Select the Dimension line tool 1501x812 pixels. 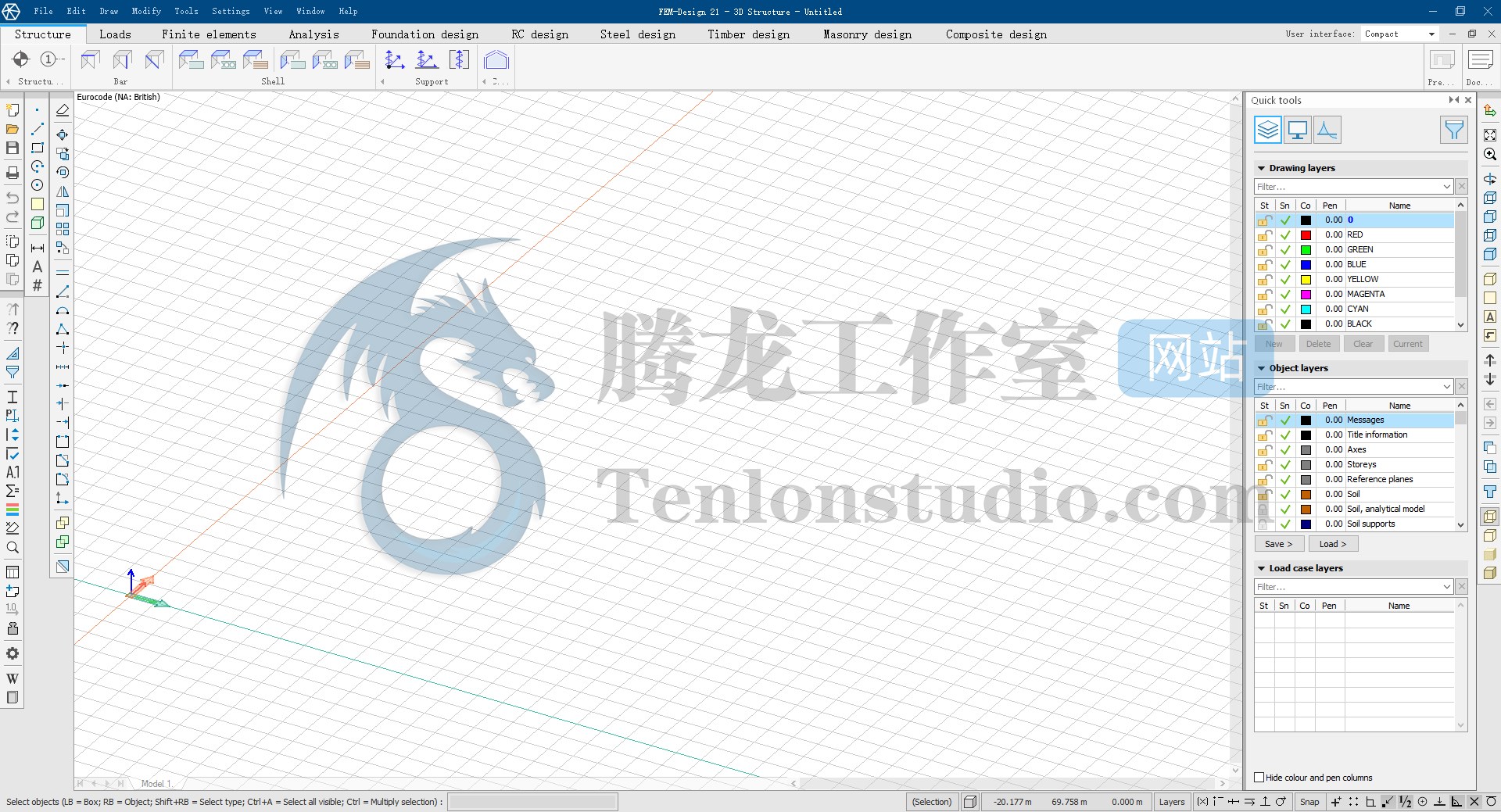point(38,248)
